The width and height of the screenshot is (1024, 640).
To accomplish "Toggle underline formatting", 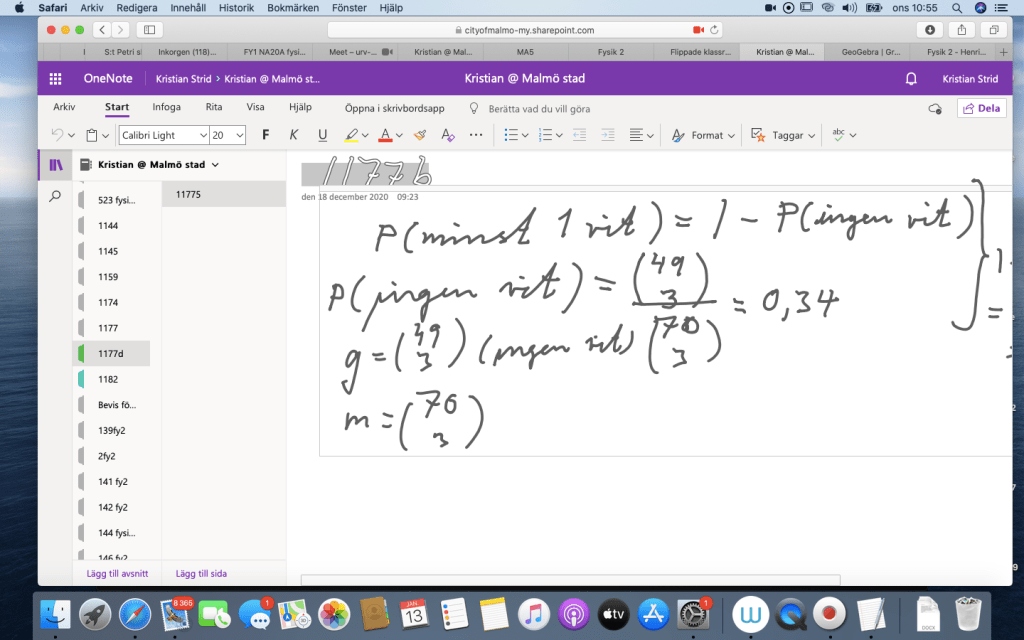I will click(x=322, y=135).
